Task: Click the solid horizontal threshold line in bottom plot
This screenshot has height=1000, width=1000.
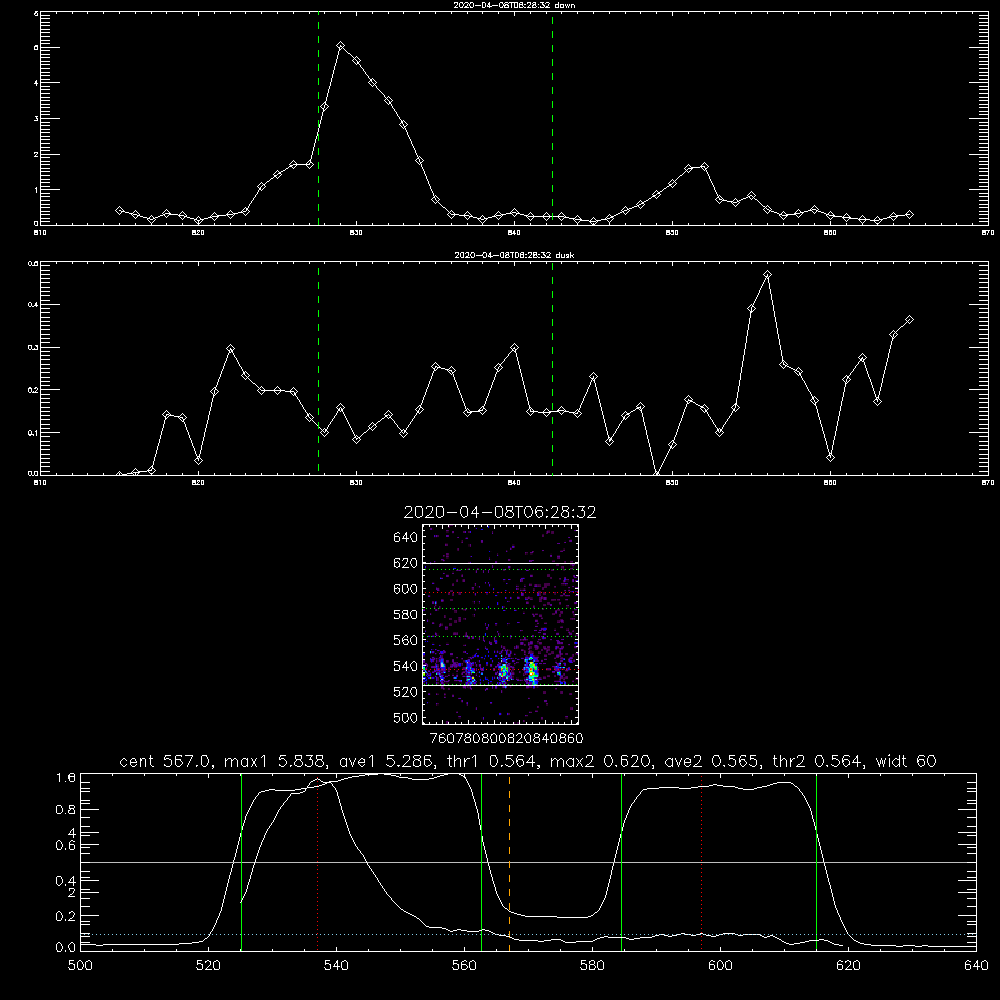Action: coord(528,862)
